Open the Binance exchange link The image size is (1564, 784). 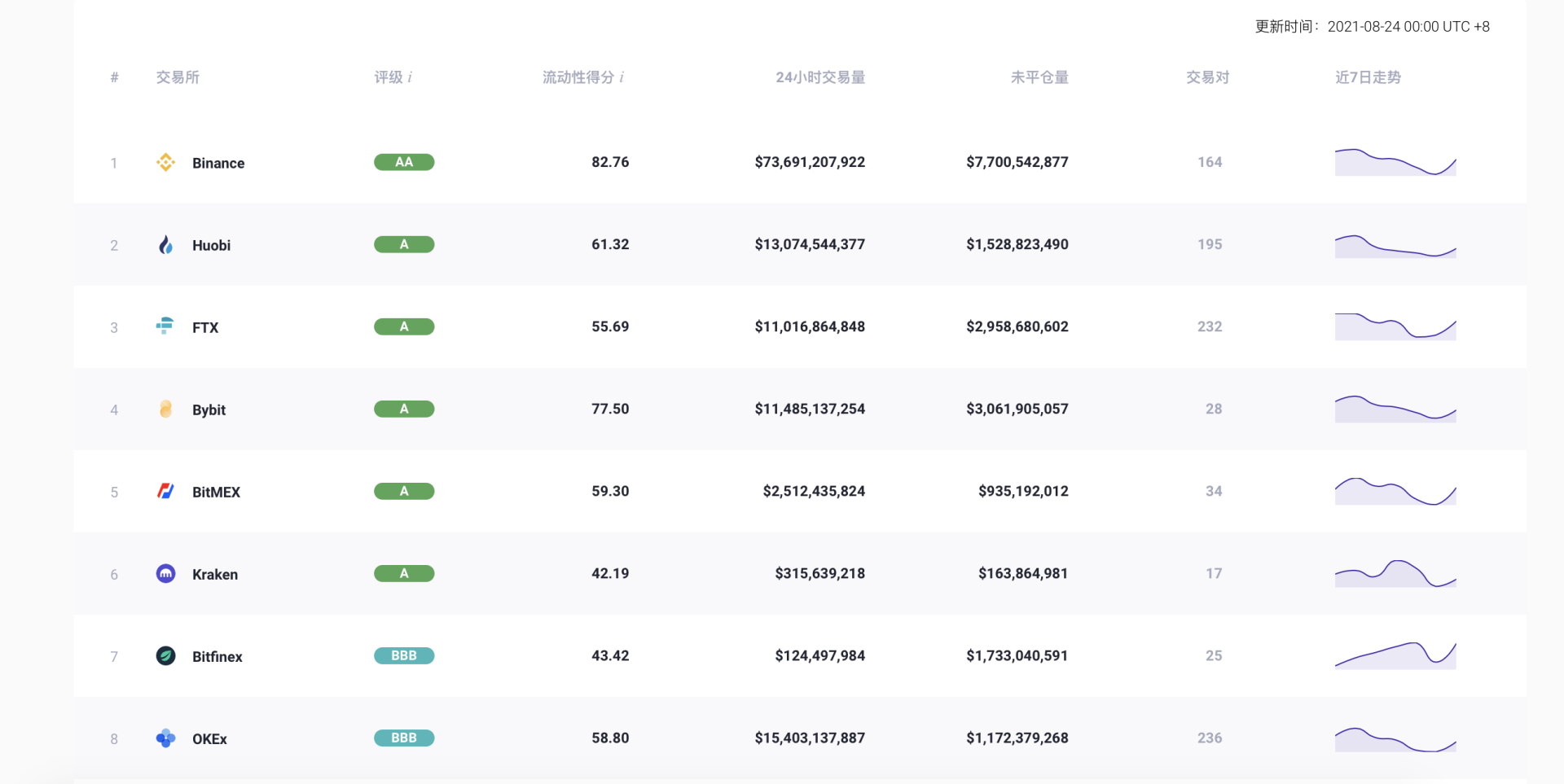[x=218, y=163]
